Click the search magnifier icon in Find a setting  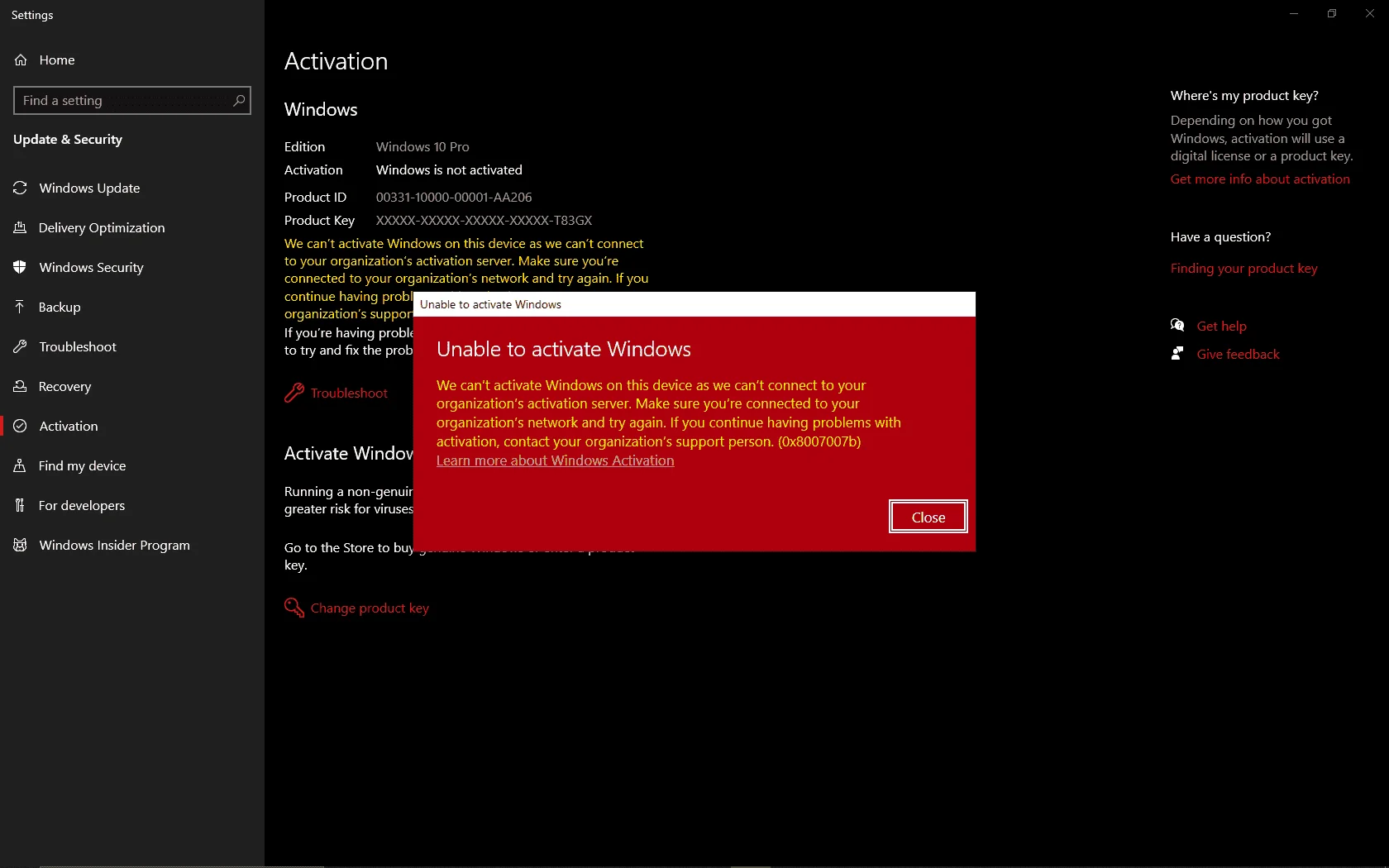click(239, 101)
